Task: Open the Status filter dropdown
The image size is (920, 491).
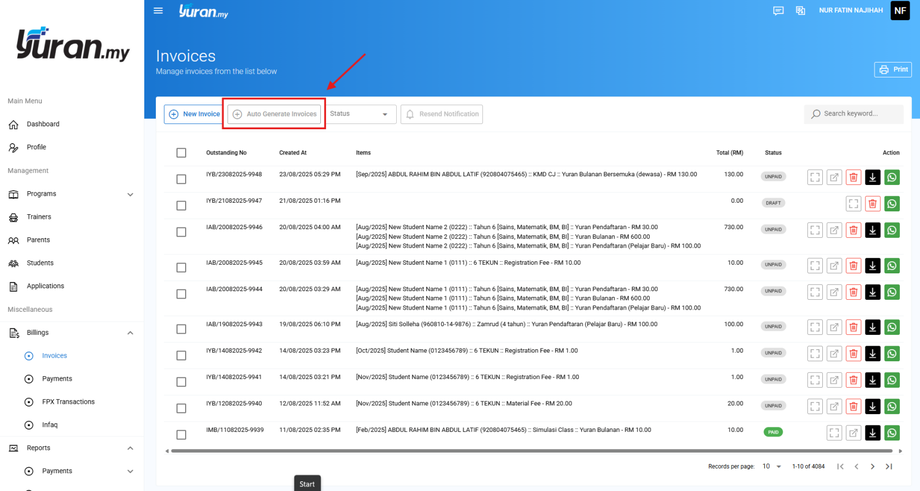Action: pos(360,114)
